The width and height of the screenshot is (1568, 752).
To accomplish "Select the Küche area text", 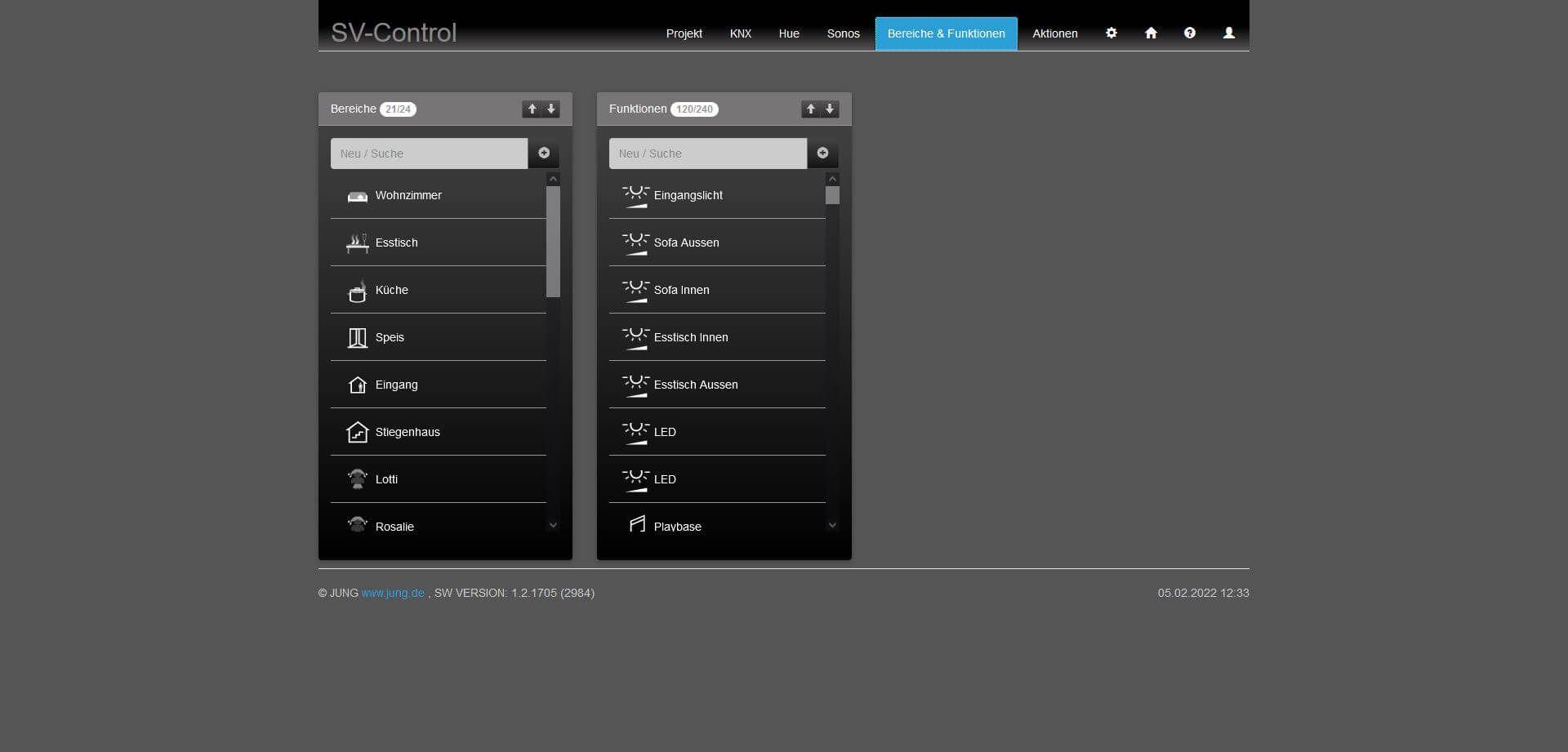I will tap(391, 290).
